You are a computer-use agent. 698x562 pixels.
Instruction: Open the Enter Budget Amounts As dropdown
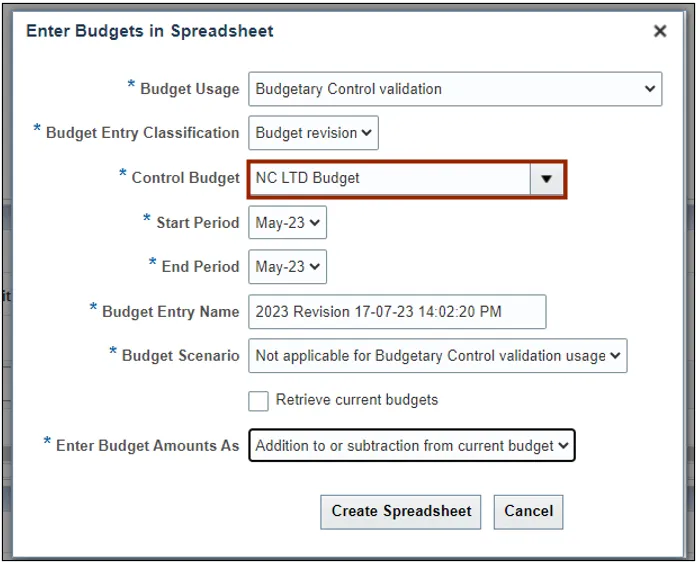412,446
